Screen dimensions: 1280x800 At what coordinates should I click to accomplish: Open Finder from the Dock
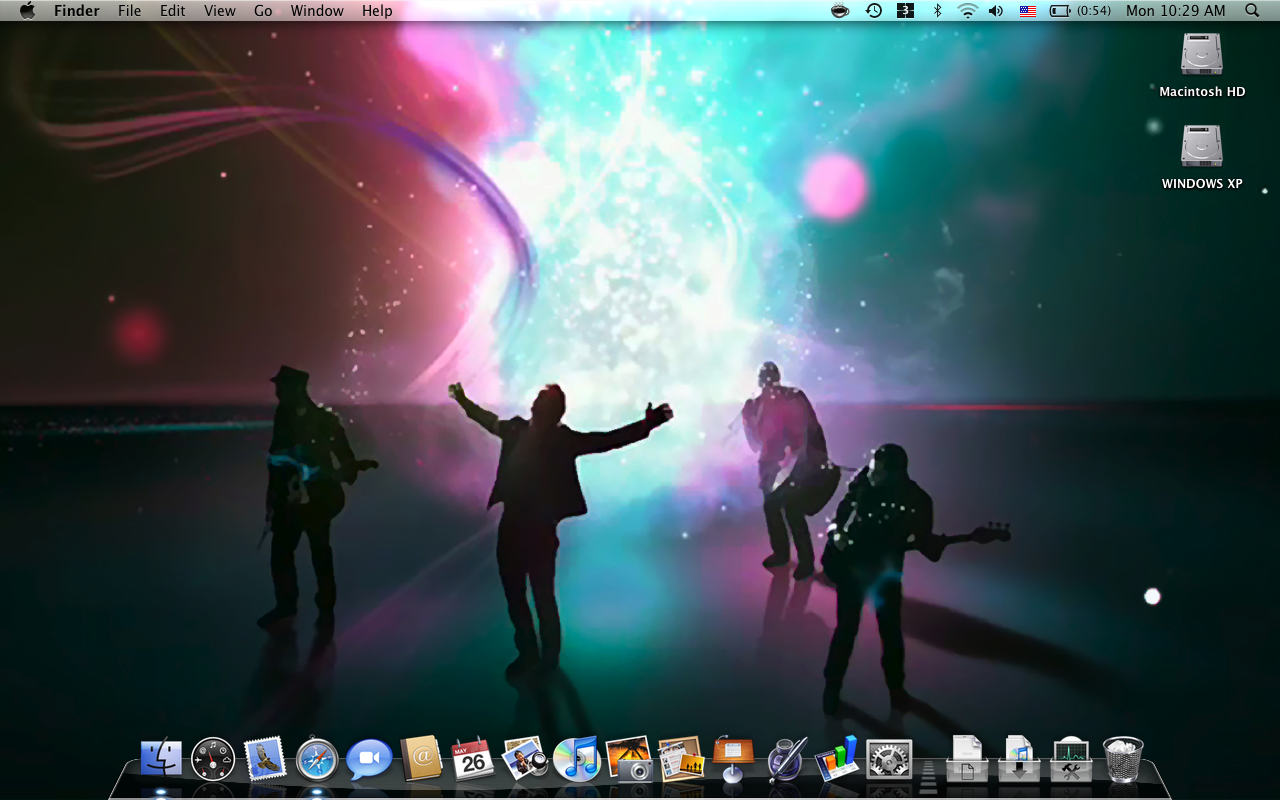161,759
